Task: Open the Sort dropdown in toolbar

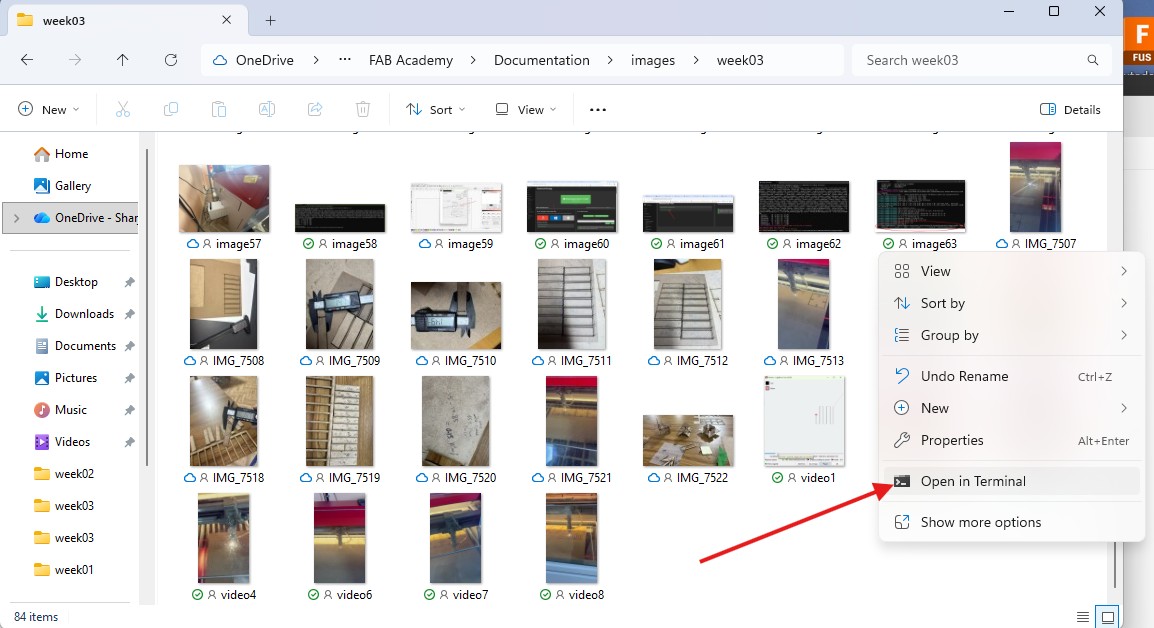Action: 436,110
